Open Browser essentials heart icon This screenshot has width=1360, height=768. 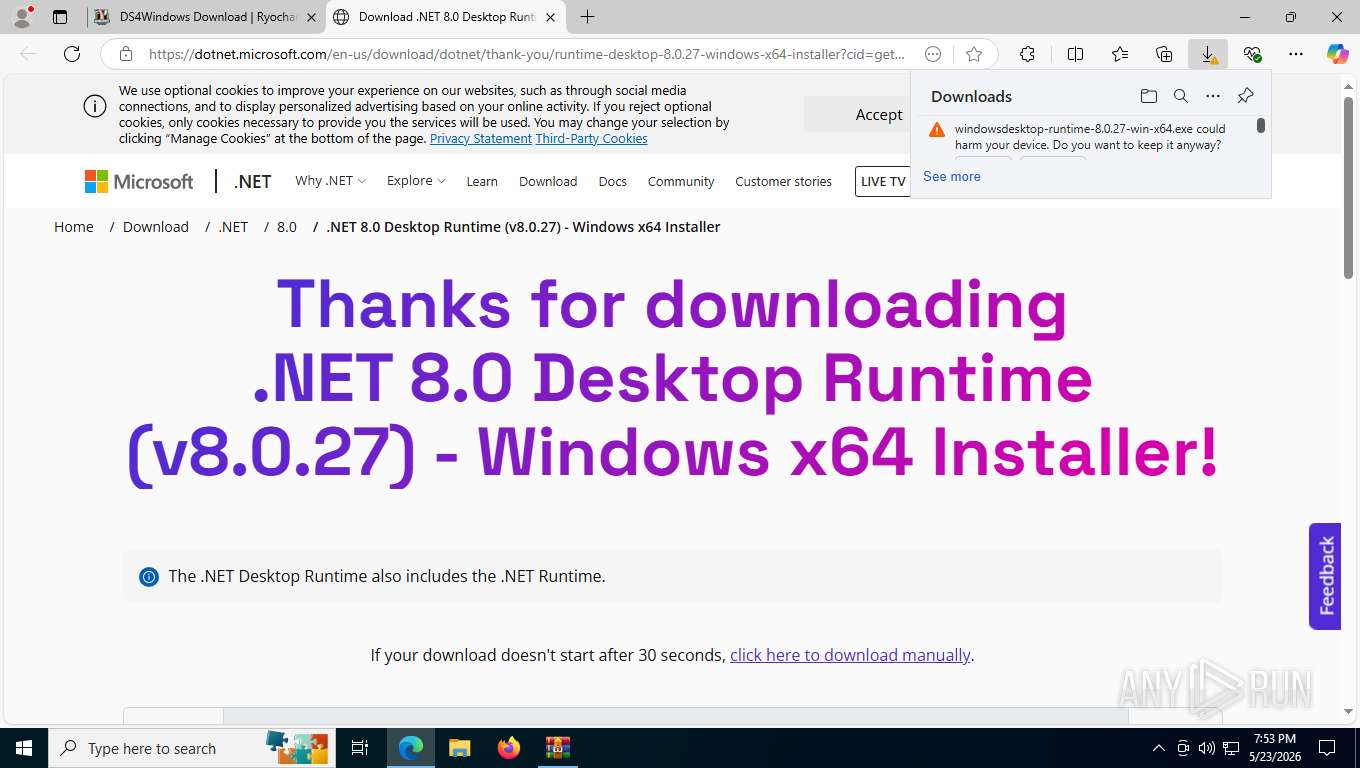(1252, 54)
